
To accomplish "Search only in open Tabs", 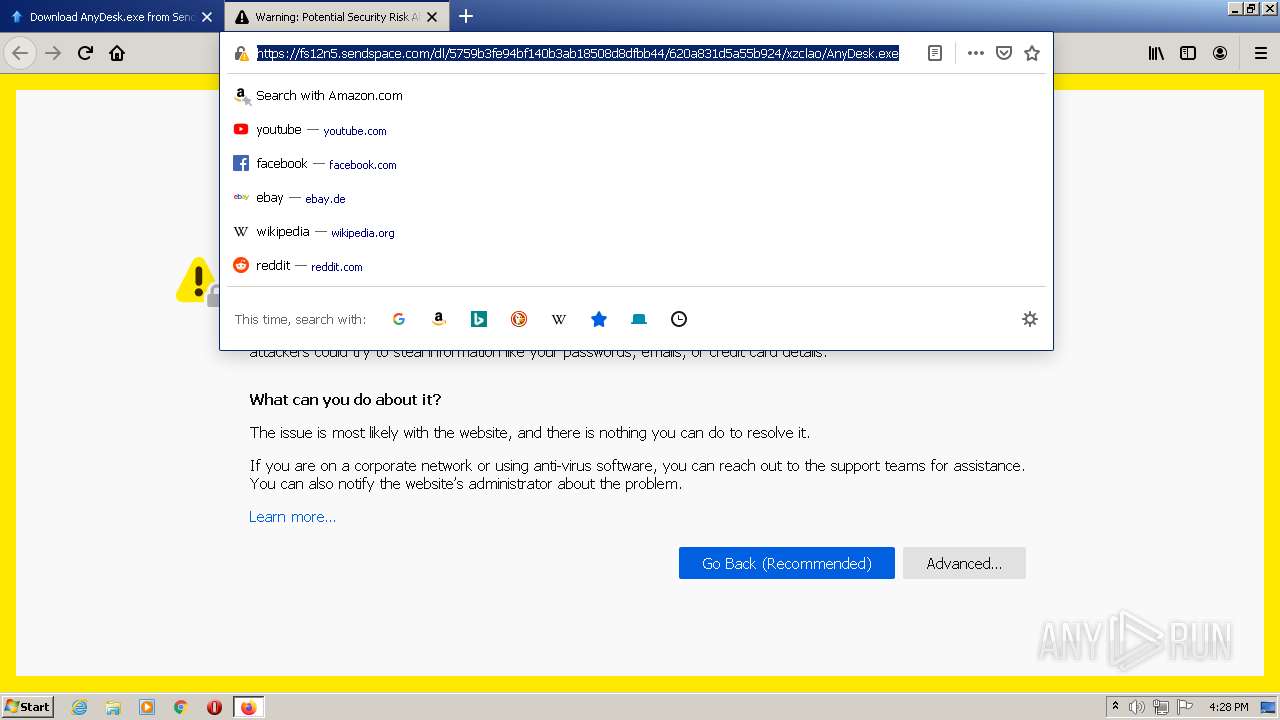I will (639, 319).
